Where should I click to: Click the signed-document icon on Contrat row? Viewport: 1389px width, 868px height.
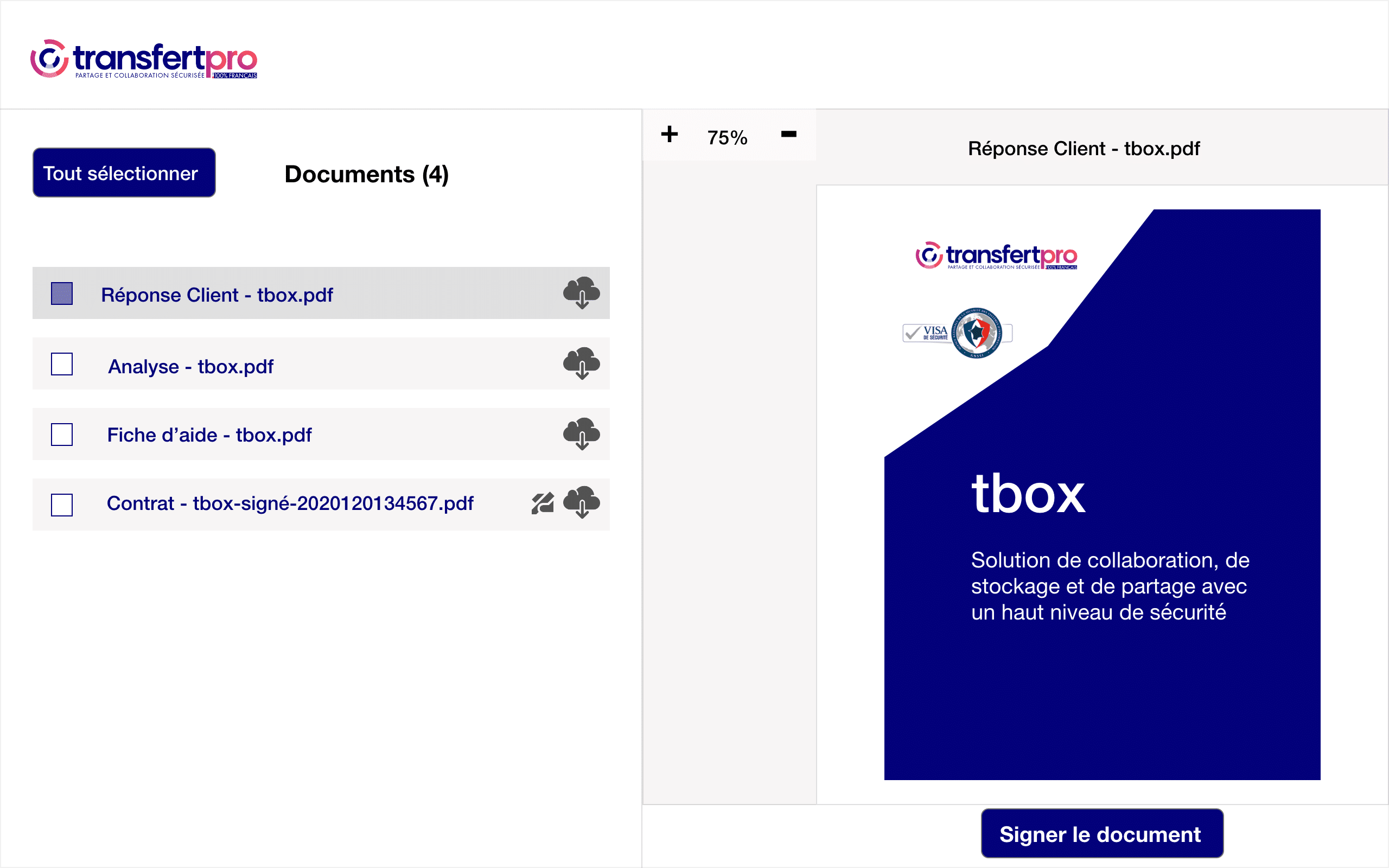[543, 503]
